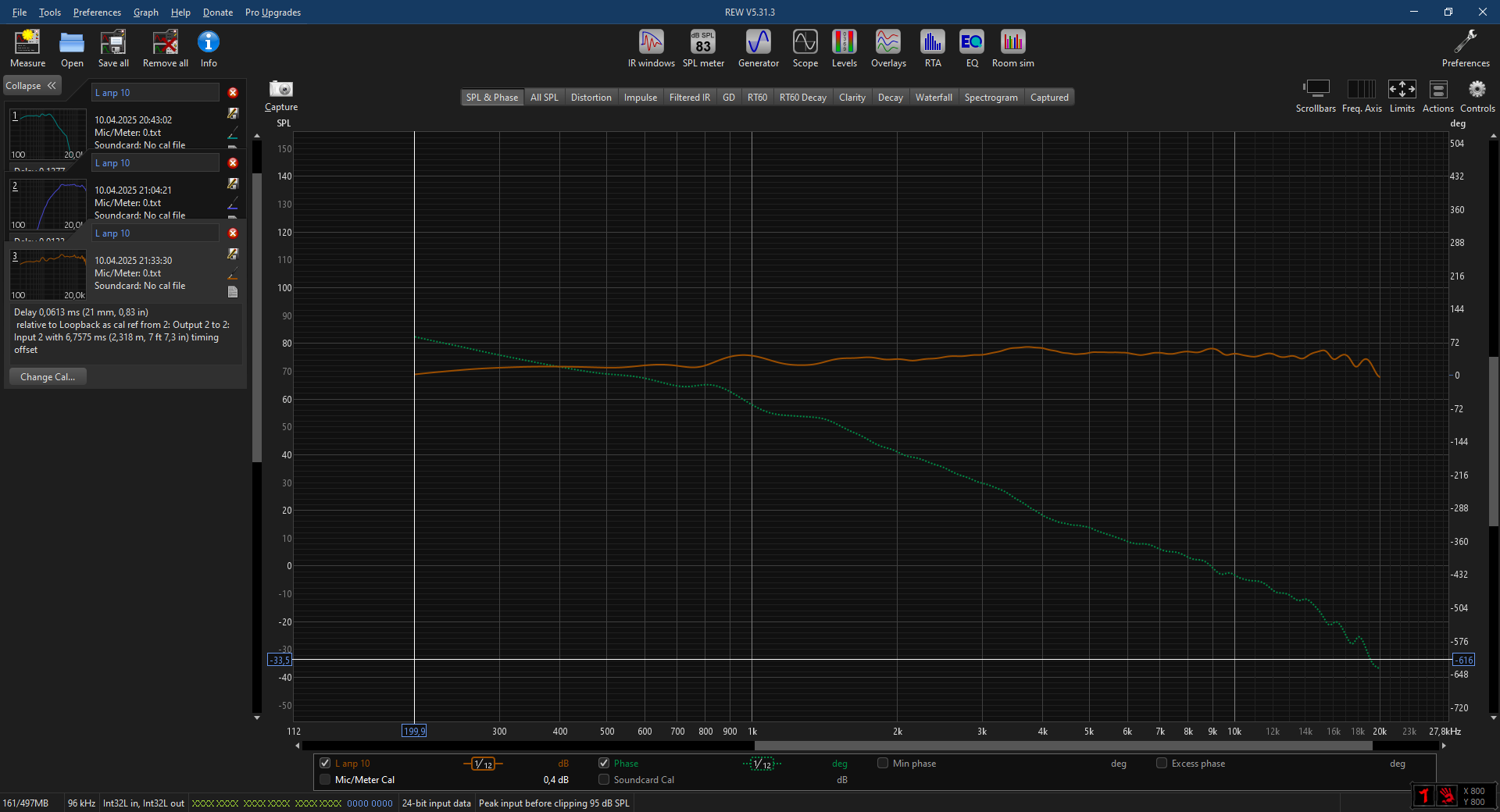Open IR windows settings
The image size is (1500, 812).
(x=652, y=48)
